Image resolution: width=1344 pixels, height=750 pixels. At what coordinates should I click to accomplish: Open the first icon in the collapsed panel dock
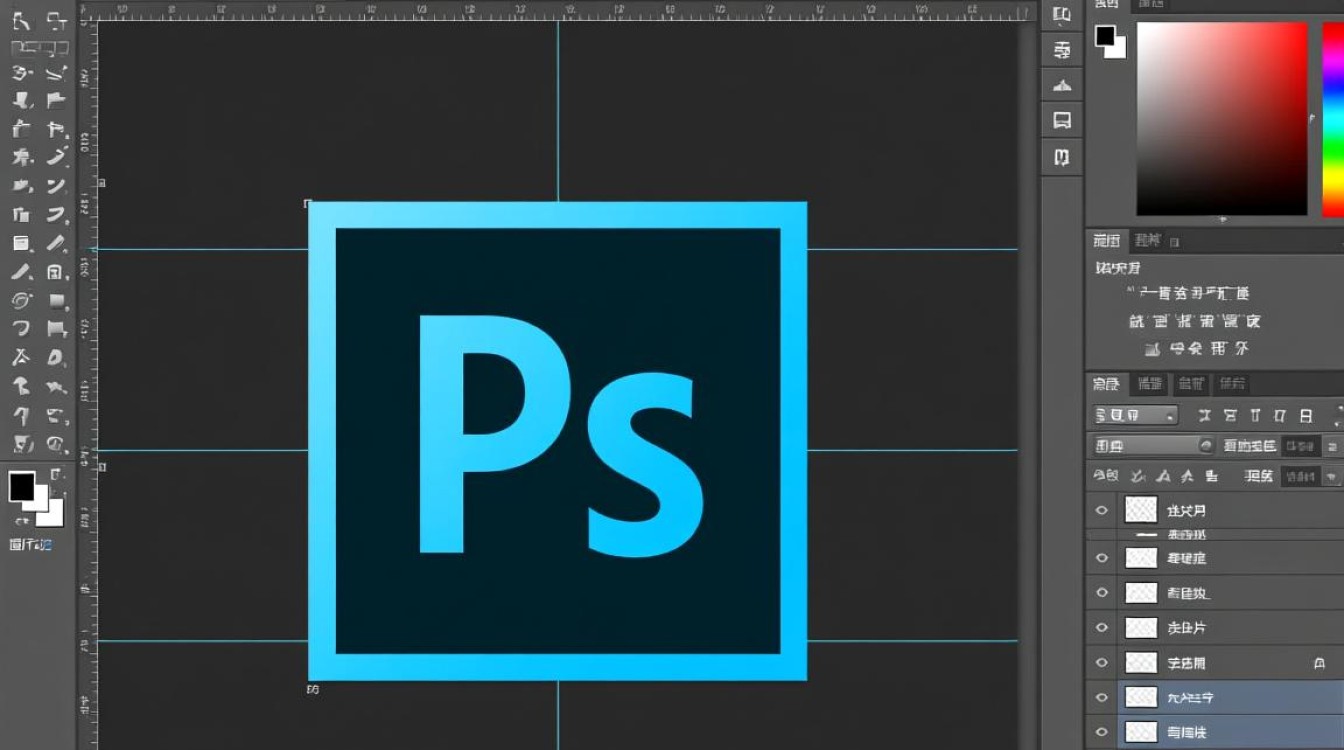(x=1062, y=14)
